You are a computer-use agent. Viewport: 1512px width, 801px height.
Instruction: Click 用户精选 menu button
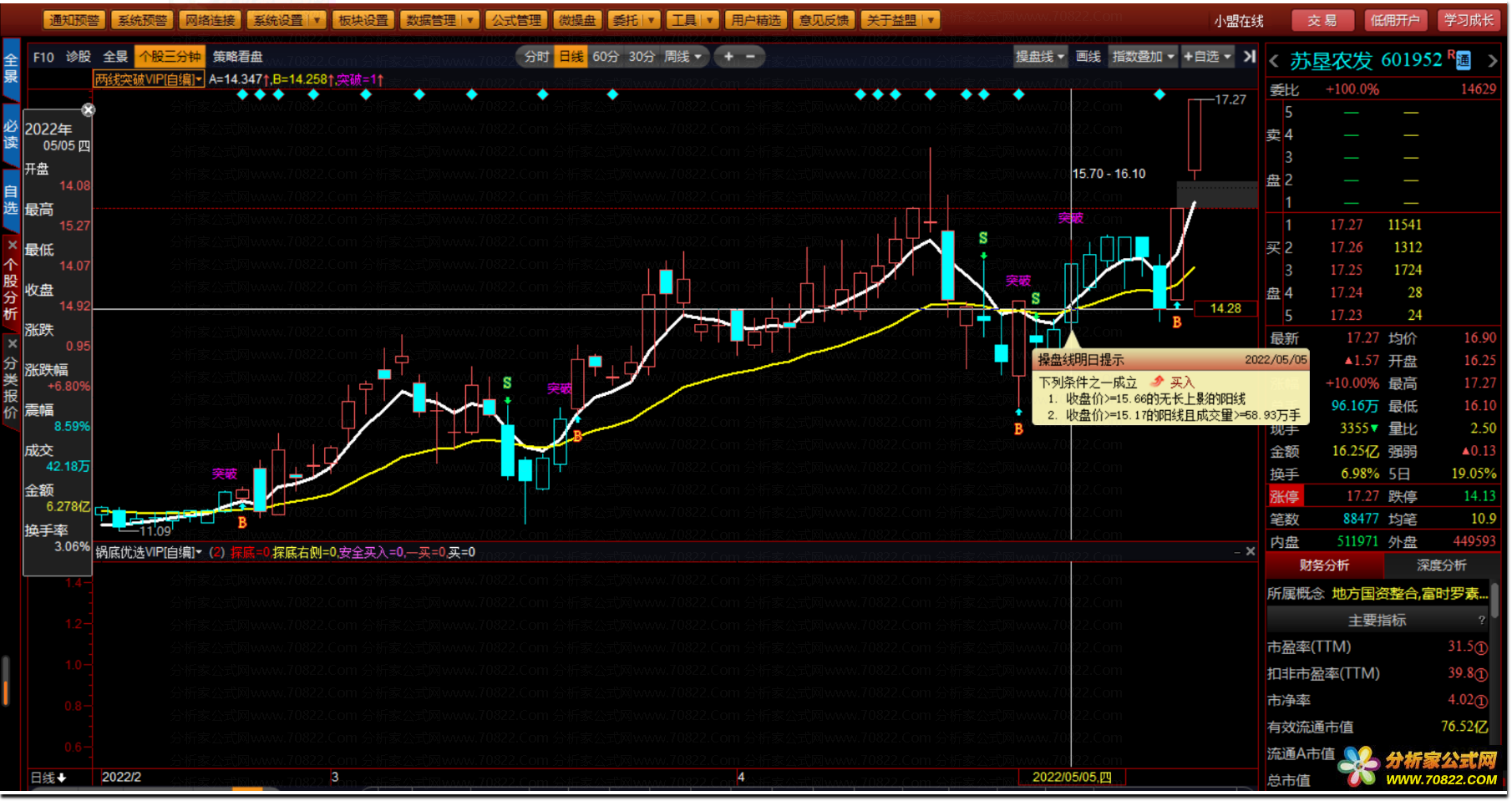(755, 20)
